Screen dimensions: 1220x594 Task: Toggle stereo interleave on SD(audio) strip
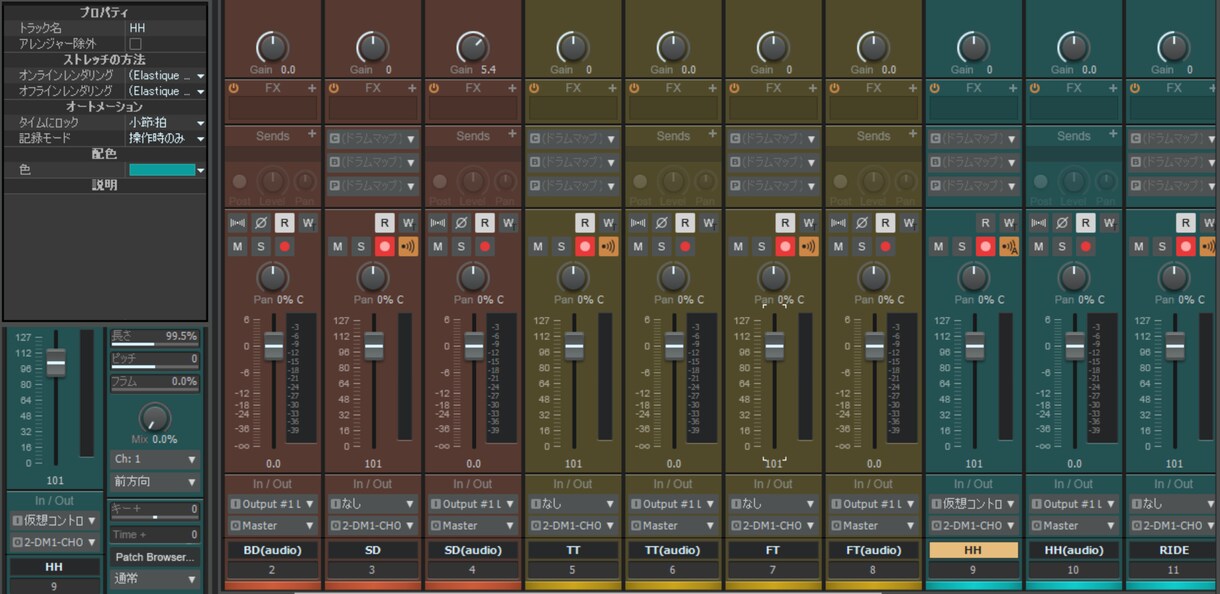438,223
